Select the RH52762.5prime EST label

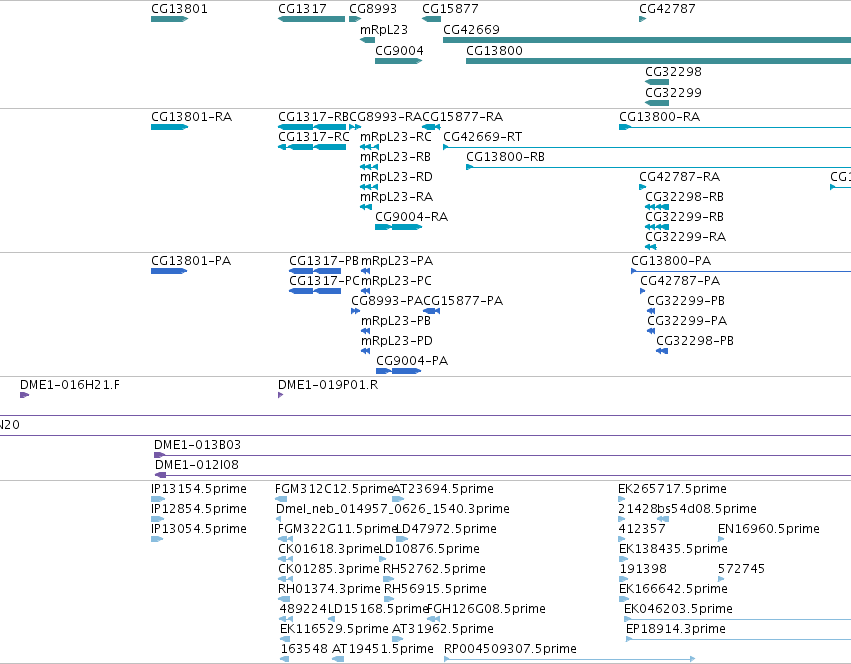click(x=435, y=569)
